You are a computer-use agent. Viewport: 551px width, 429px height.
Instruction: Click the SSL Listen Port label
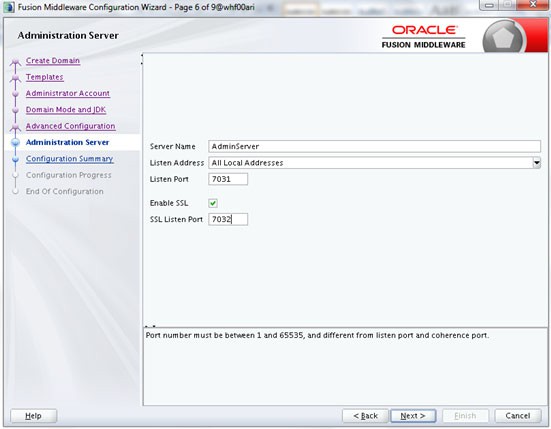(x=176, y=219)
